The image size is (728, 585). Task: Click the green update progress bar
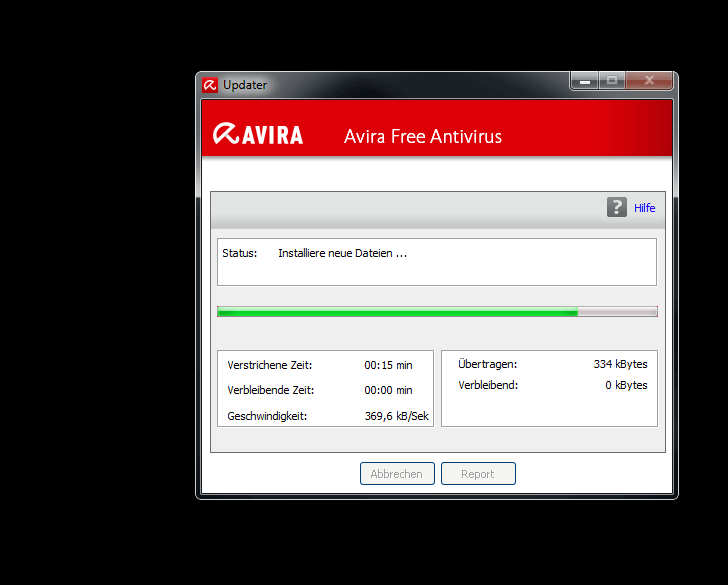pyautogui.click(x=437, y=312)
